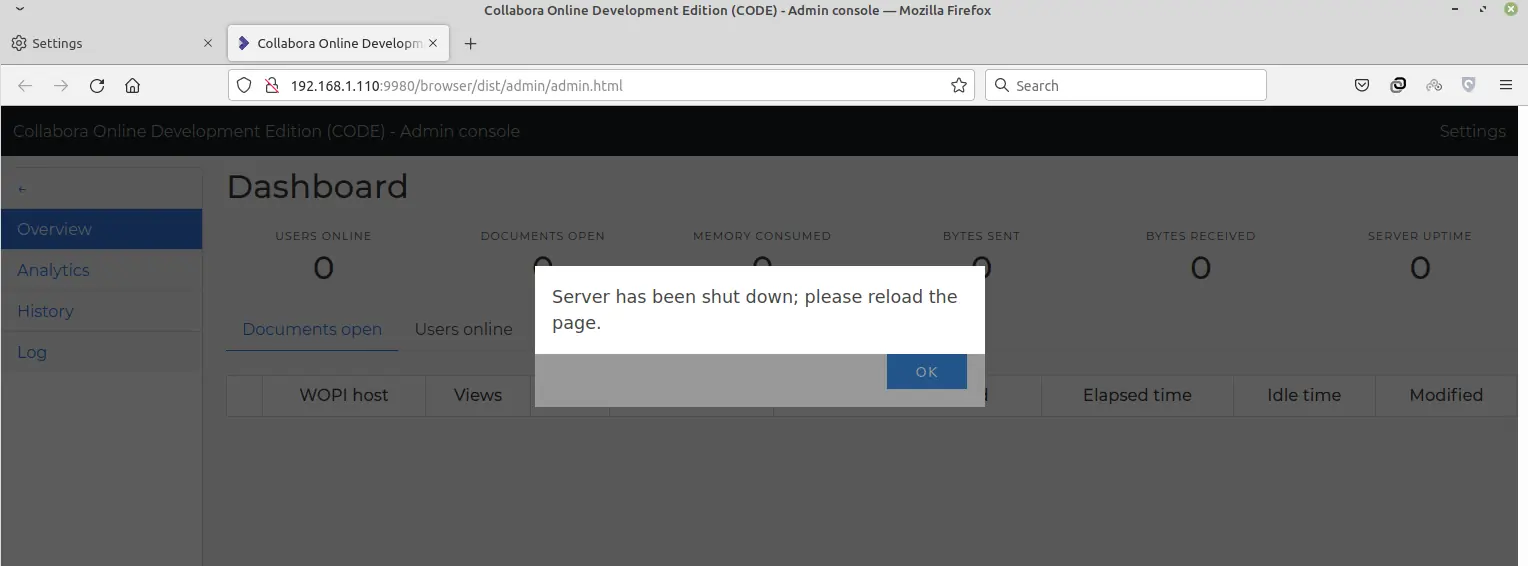
Task: Collapse the sidebar with the left arrow
Action: point(21,189)
